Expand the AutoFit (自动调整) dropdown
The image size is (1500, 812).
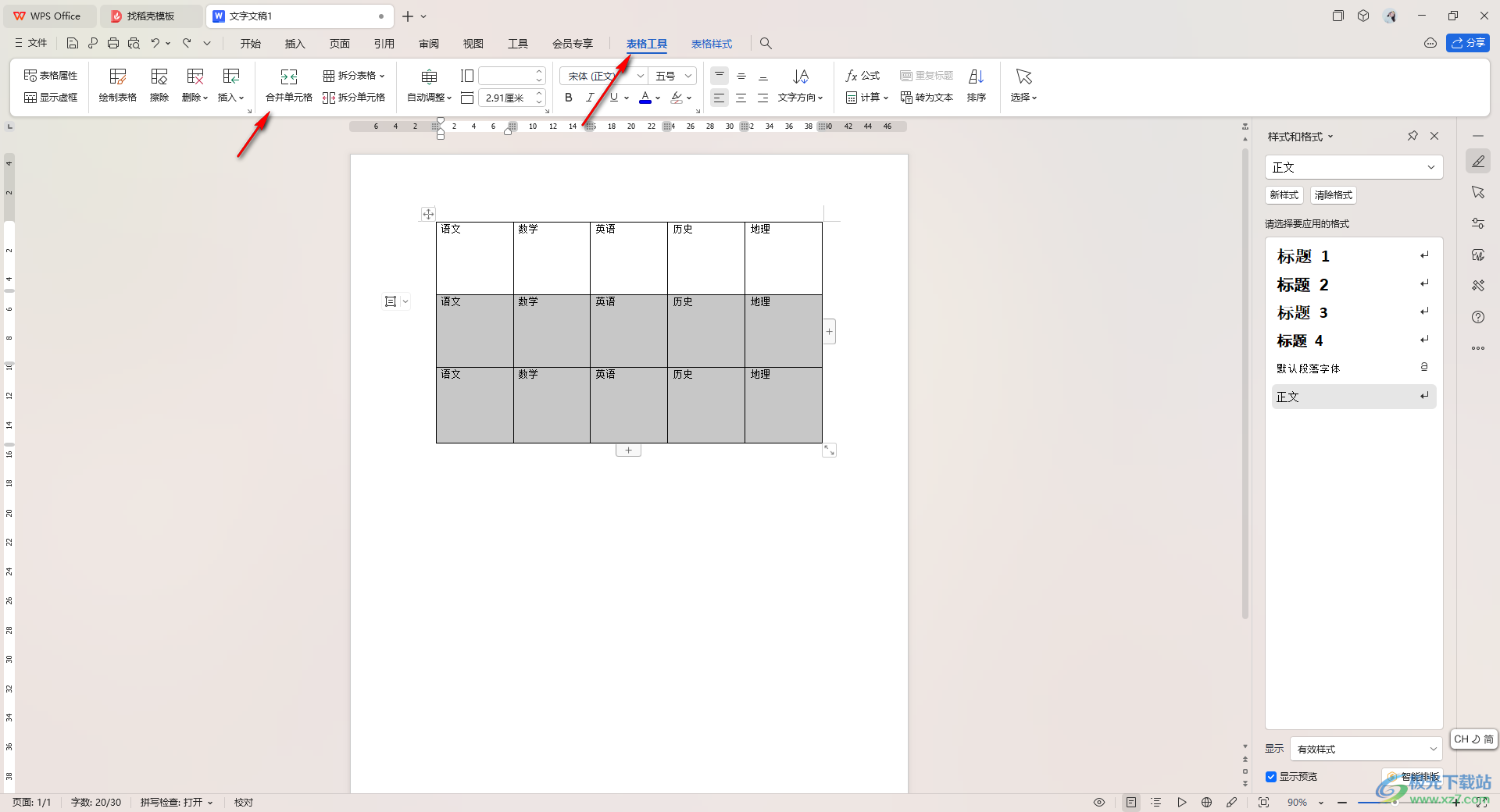430,98
